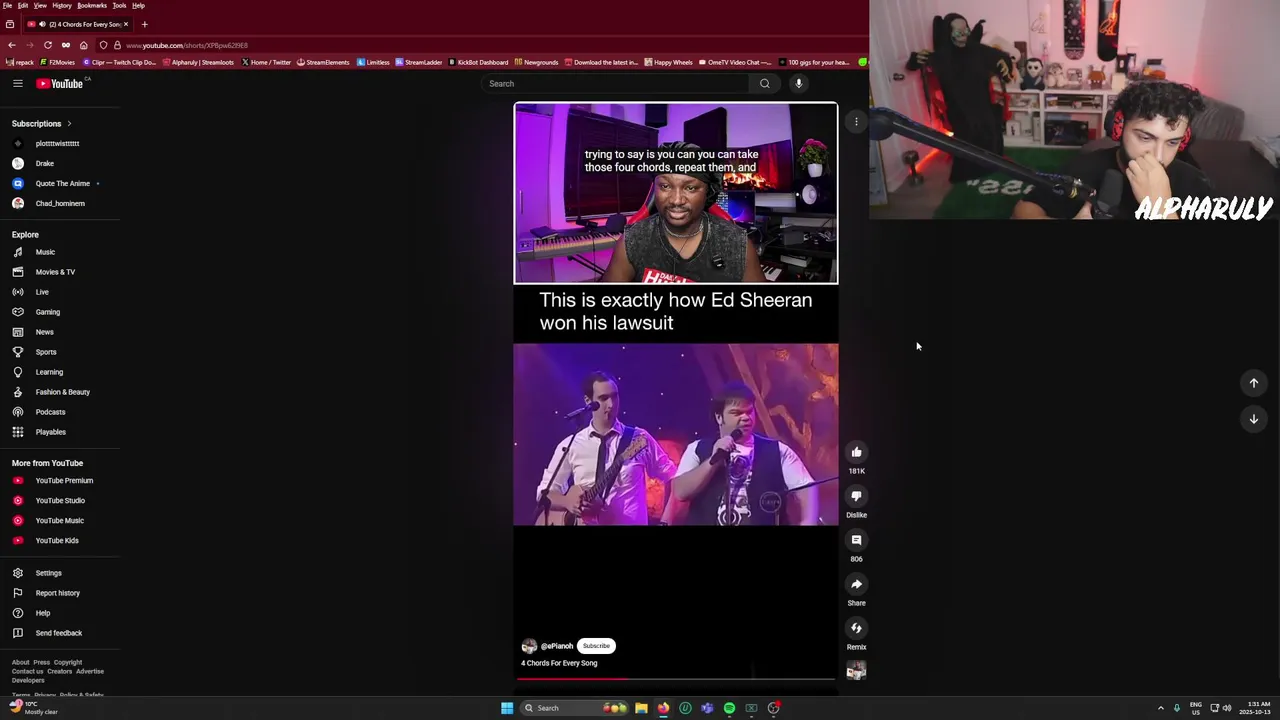
Task: Open the Short's sound thumbnail
Action: [856, 672]
